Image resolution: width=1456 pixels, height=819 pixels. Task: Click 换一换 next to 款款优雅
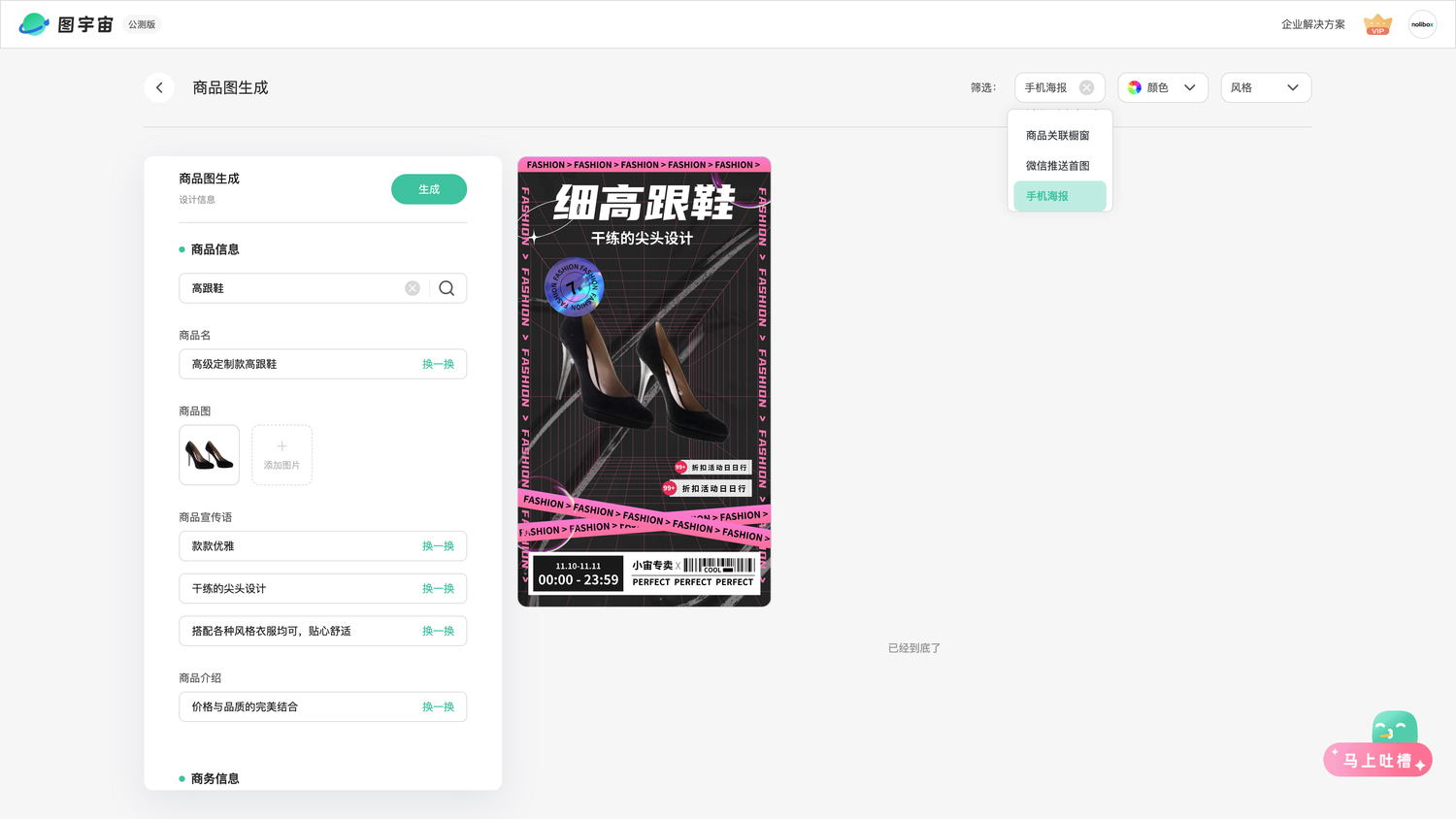438,546
